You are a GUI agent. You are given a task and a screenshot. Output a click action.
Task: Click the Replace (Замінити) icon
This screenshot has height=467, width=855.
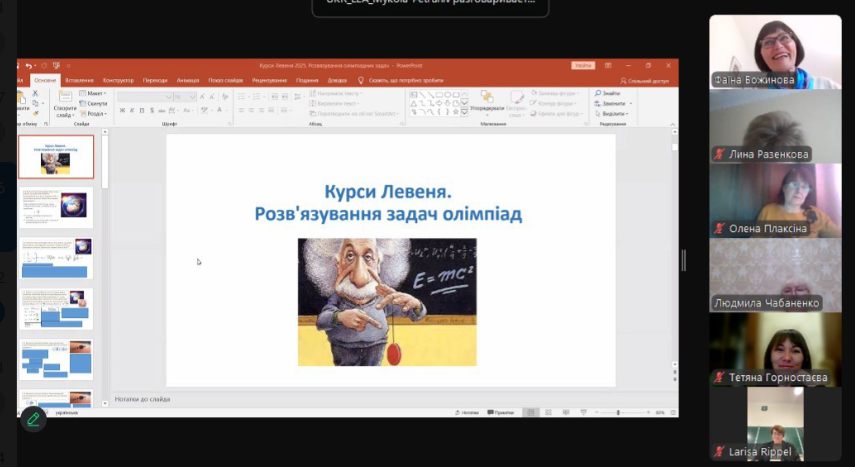coord(611,103)
